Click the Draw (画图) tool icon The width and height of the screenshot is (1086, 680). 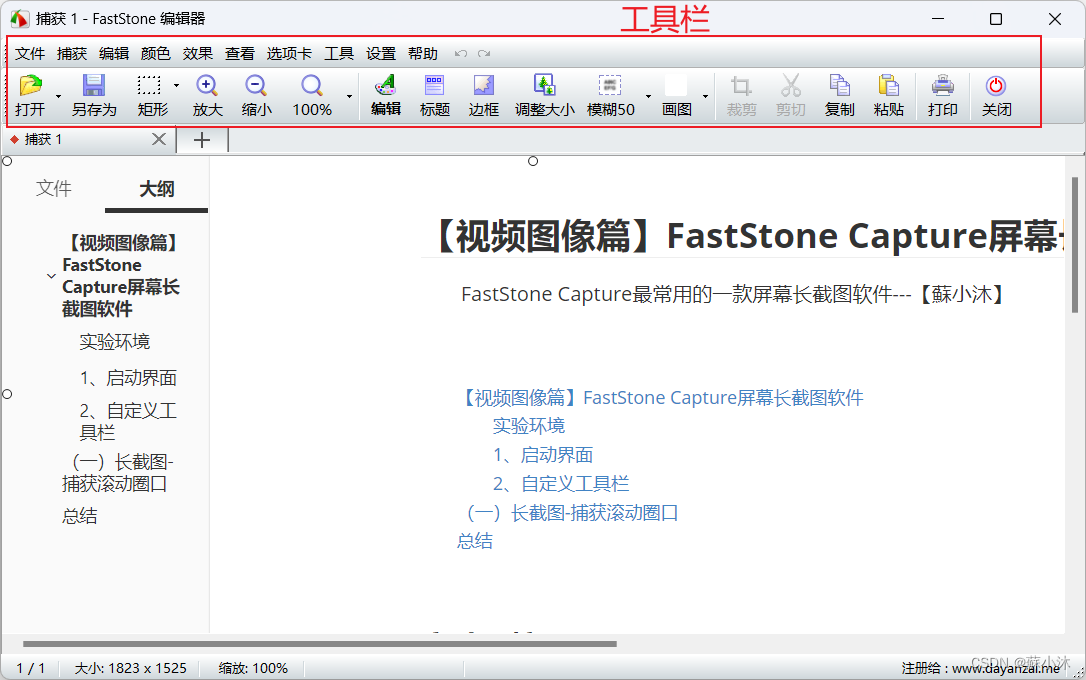pyautogui.click(x=676, y=86)
